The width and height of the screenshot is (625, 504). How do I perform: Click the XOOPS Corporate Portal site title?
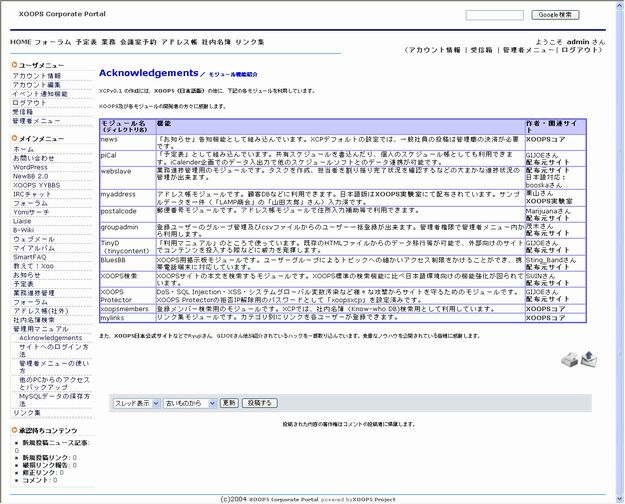tap(62, 14)
